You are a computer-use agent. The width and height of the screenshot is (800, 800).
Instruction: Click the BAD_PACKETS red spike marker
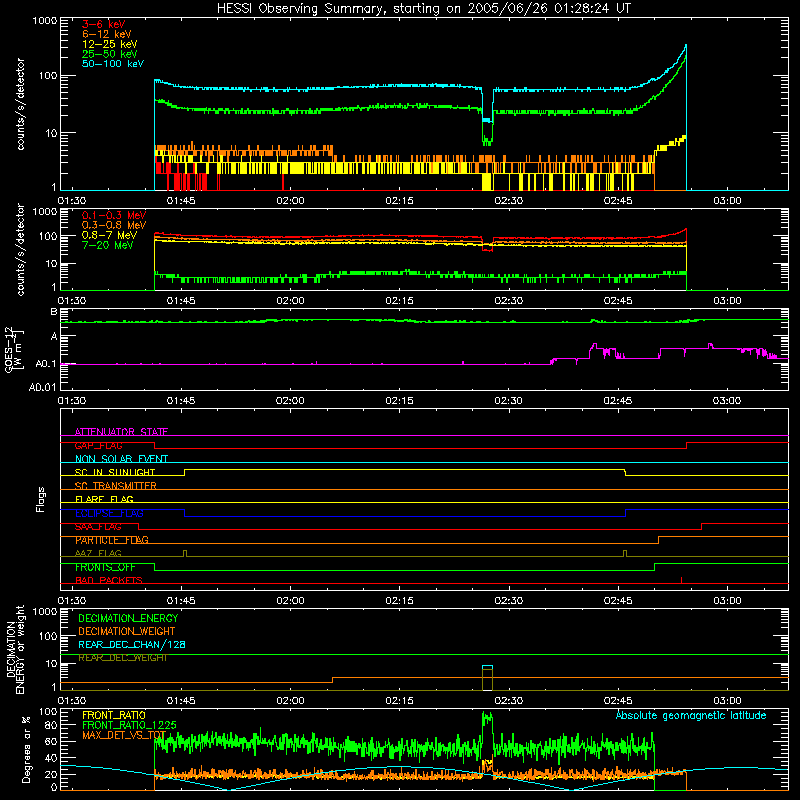pyautogui.click(x=681, y=580)
